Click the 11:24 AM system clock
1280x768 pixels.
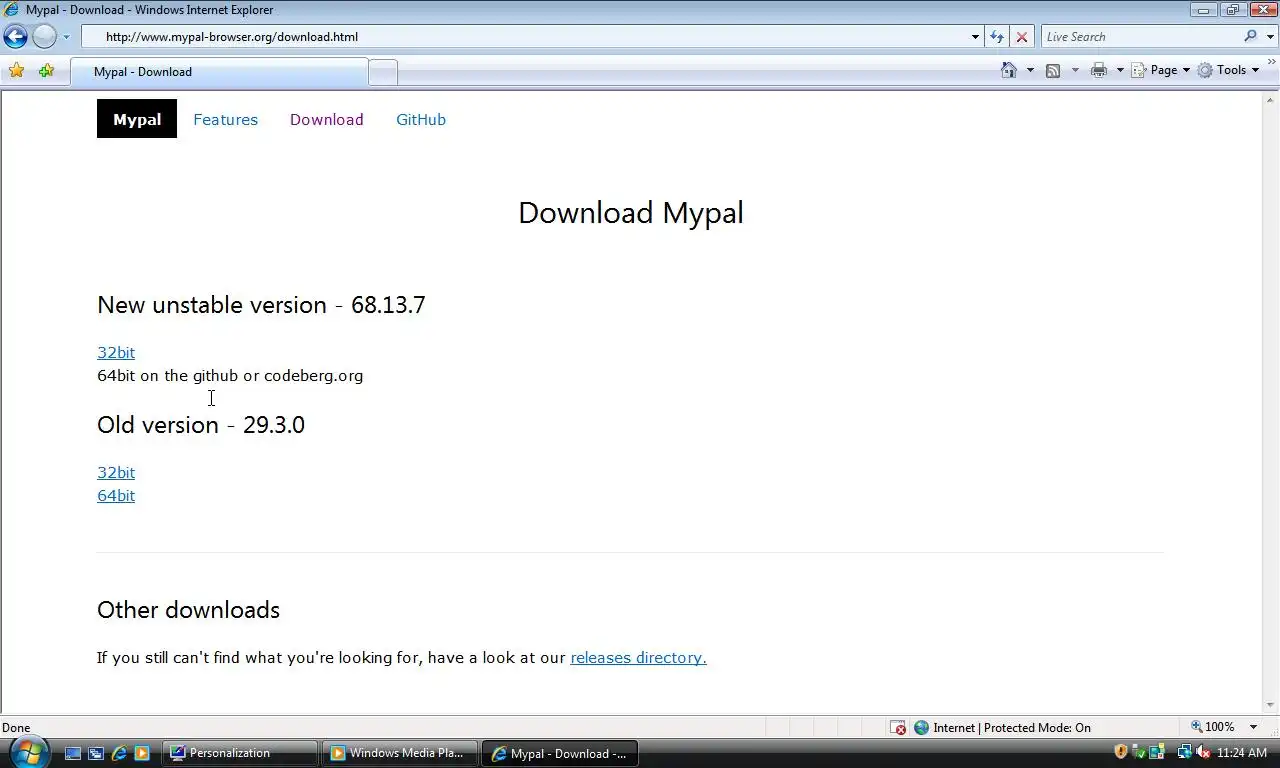[1242, 753]
